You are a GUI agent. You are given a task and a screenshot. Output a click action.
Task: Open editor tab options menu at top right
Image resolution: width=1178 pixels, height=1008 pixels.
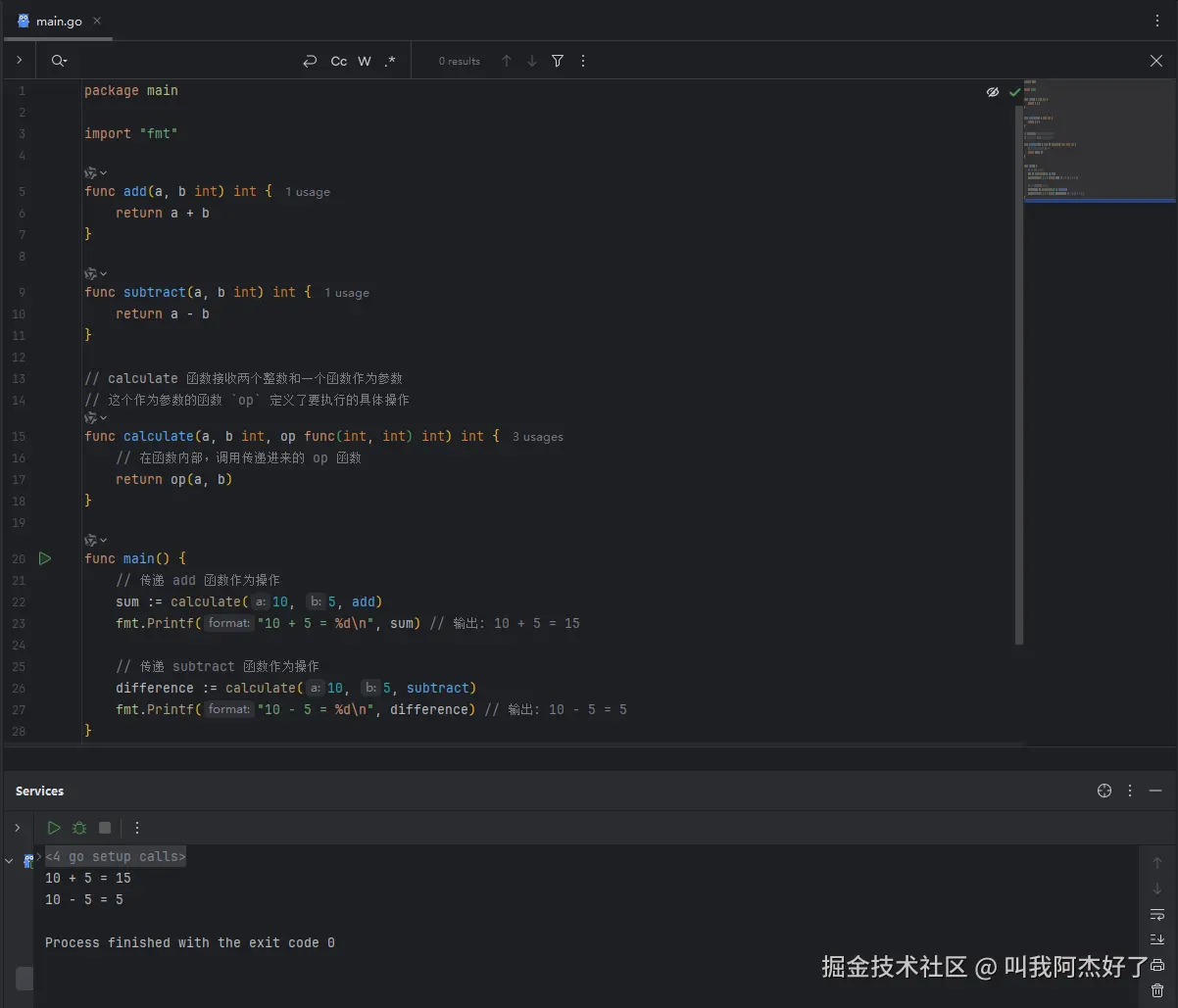click(x=1157, y=21)
